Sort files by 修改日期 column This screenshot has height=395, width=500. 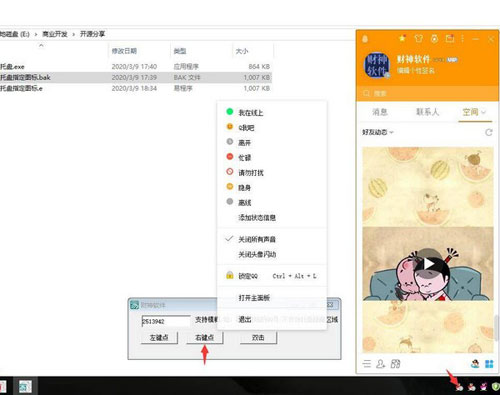click(124, 51)
